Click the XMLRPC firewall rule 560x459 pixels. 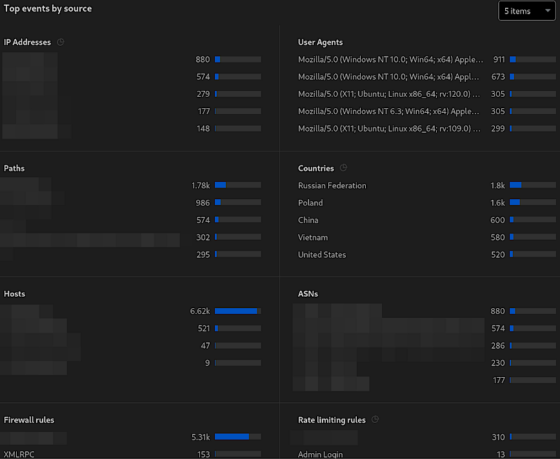click(x=19, y=454)
